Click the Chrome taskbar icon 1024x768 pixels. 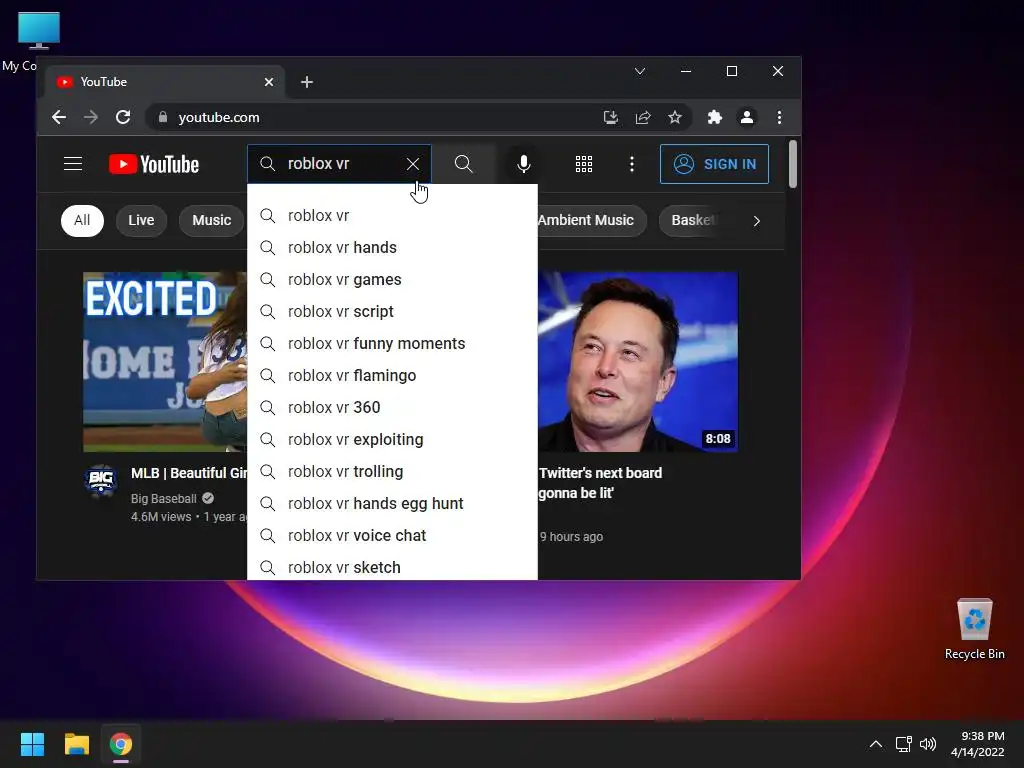121,744
